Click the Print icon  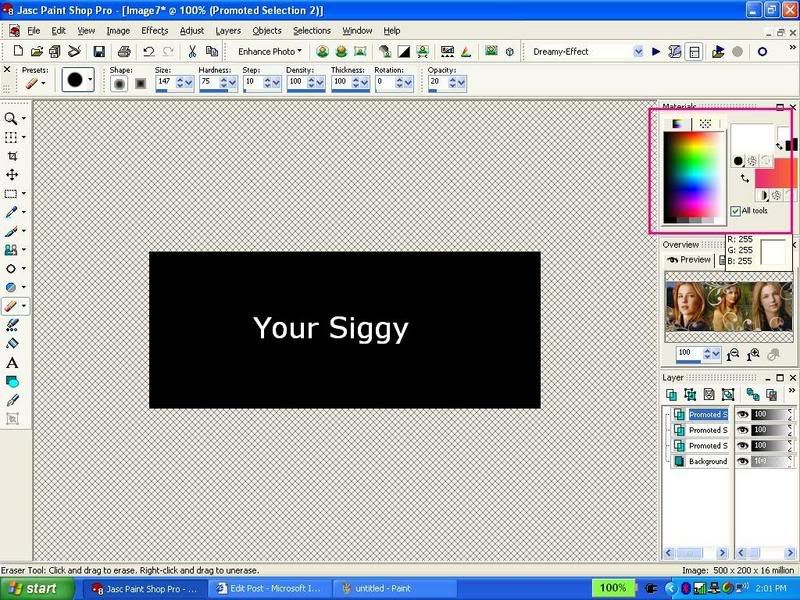[124, 51]
